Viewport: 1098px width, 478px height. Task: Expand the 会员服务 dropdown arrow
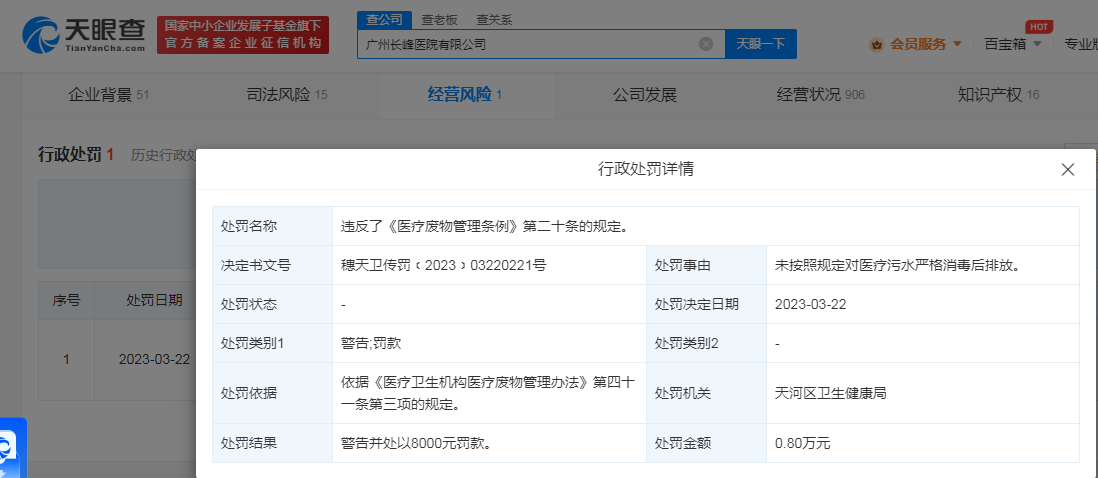(x=957, y=44)
